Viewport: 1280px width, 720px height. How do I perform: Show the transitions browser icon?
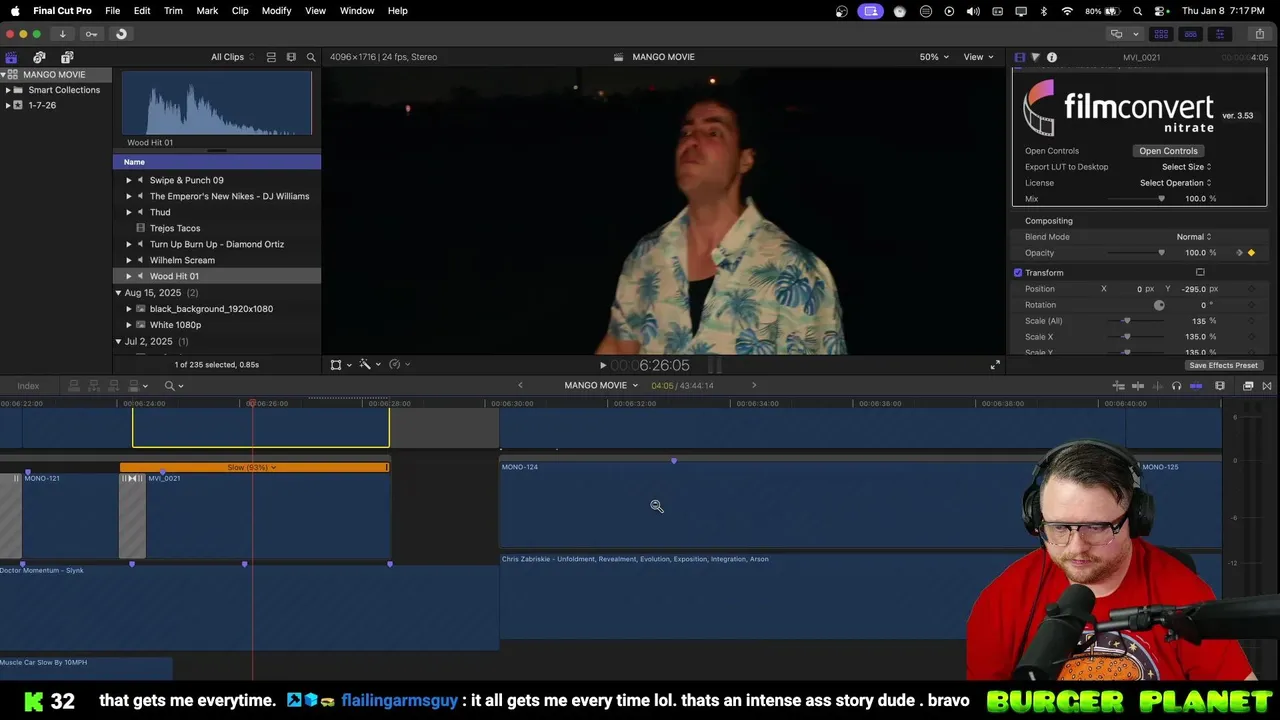tap(1267, 386)
